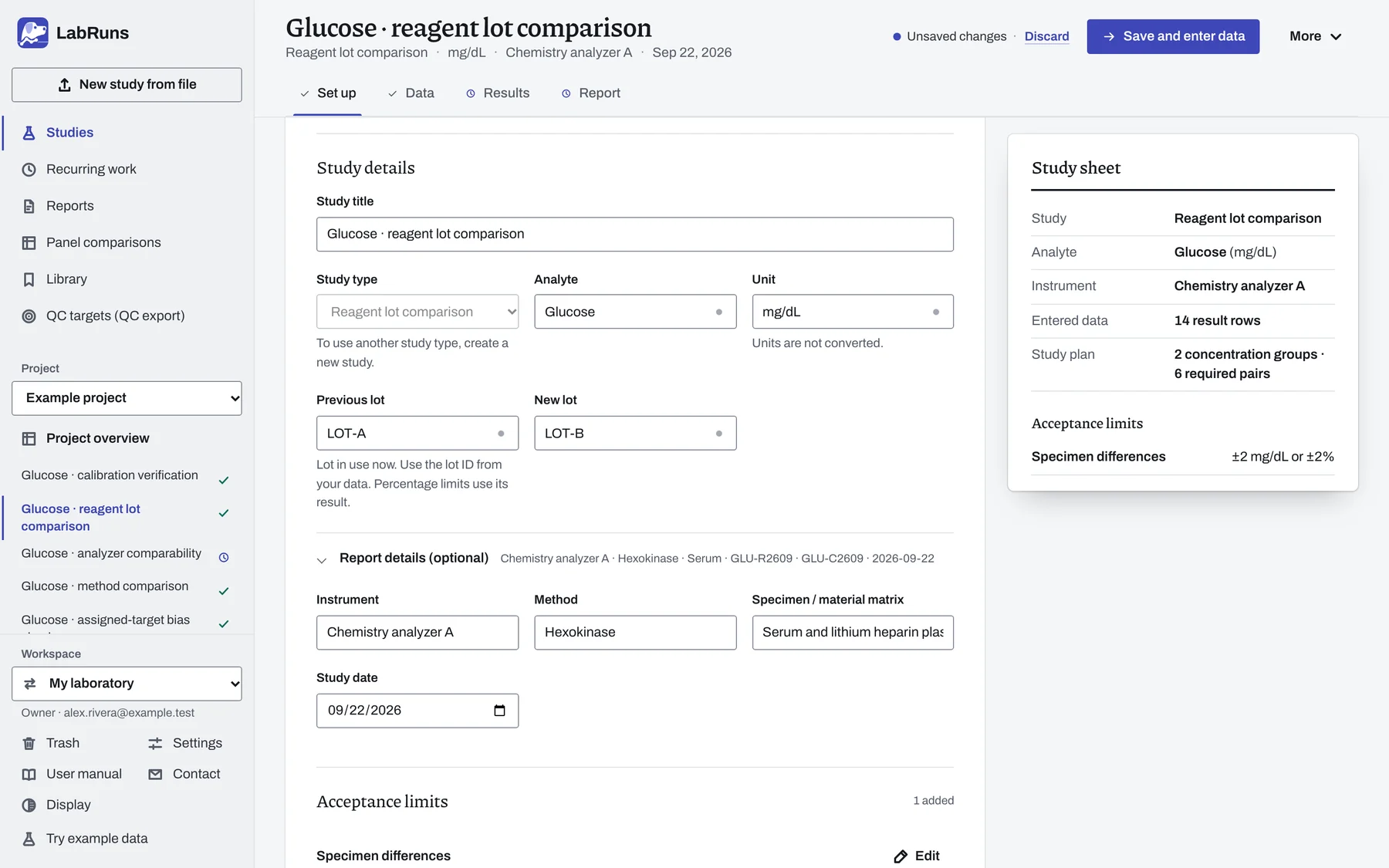Click the LabRuns logo icon

pyautogui.click(x=32, y=33)
